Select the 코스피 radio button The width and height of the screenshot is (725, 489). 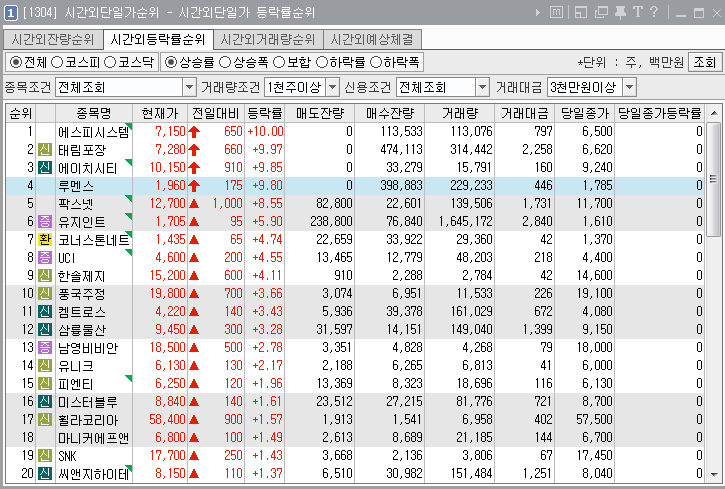click(x=56, y=62)
